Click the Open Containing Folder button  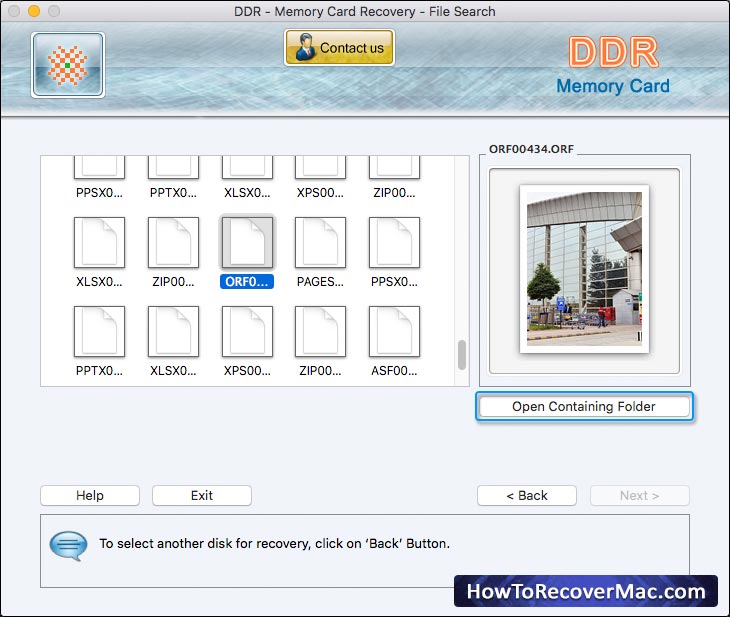584,407
